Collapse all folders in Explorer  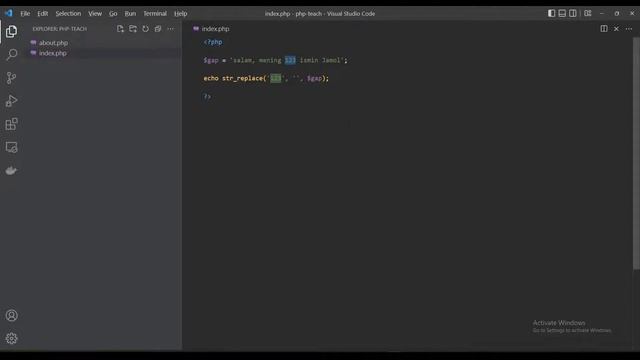pos(158,29)
